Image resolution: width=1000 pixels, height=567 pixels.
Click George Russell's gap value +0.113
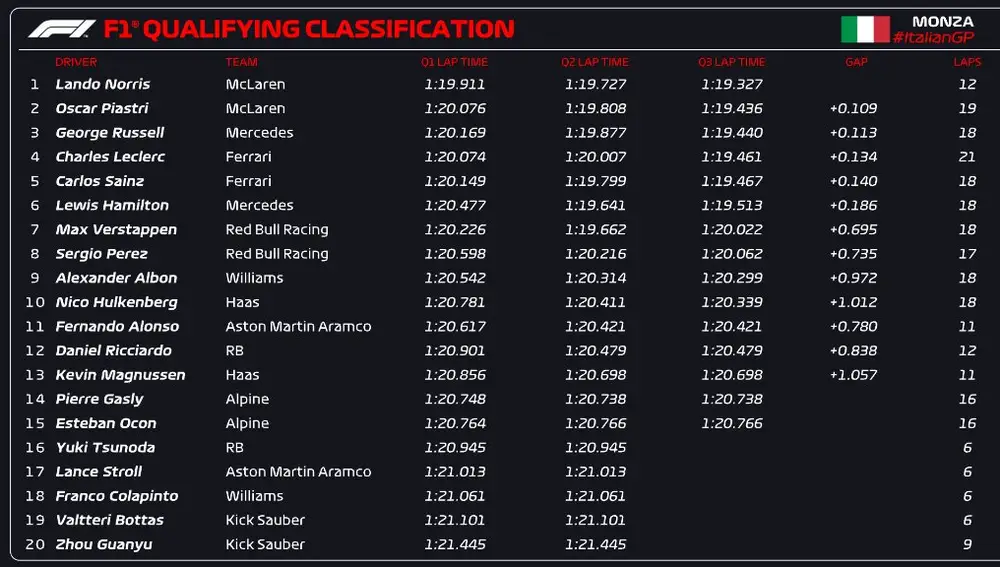[853, 133]
